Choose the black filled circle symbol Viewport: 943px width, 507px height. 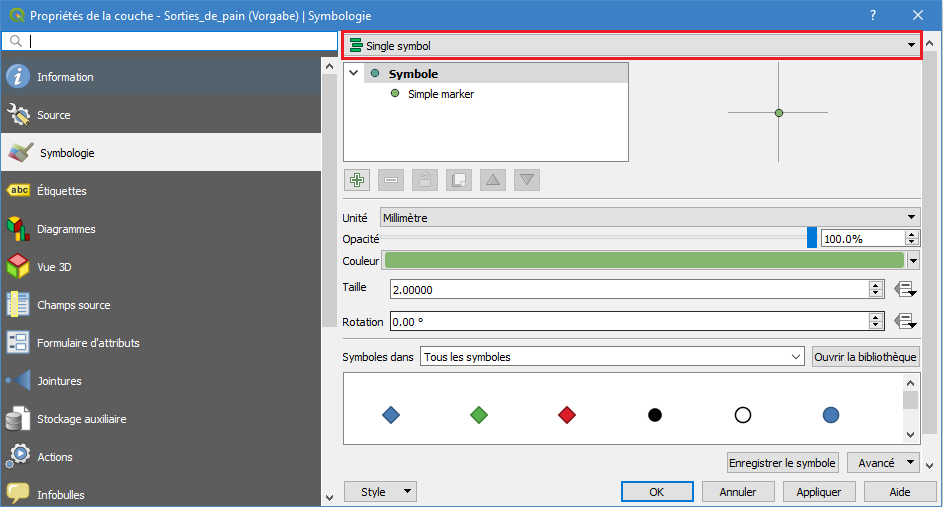pos(655,415)
